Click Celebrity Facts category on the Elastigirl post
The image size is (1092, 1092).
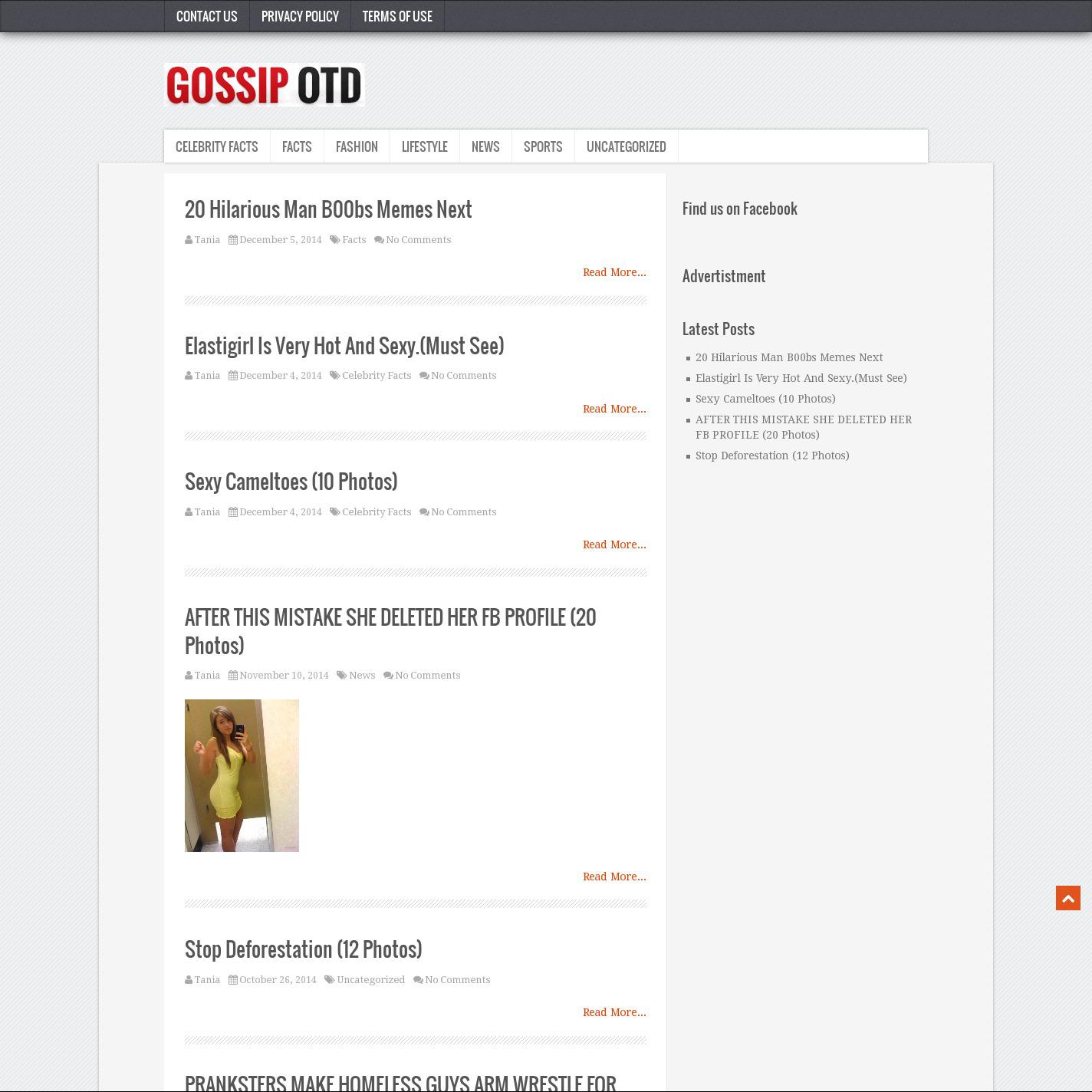[377, 376]
